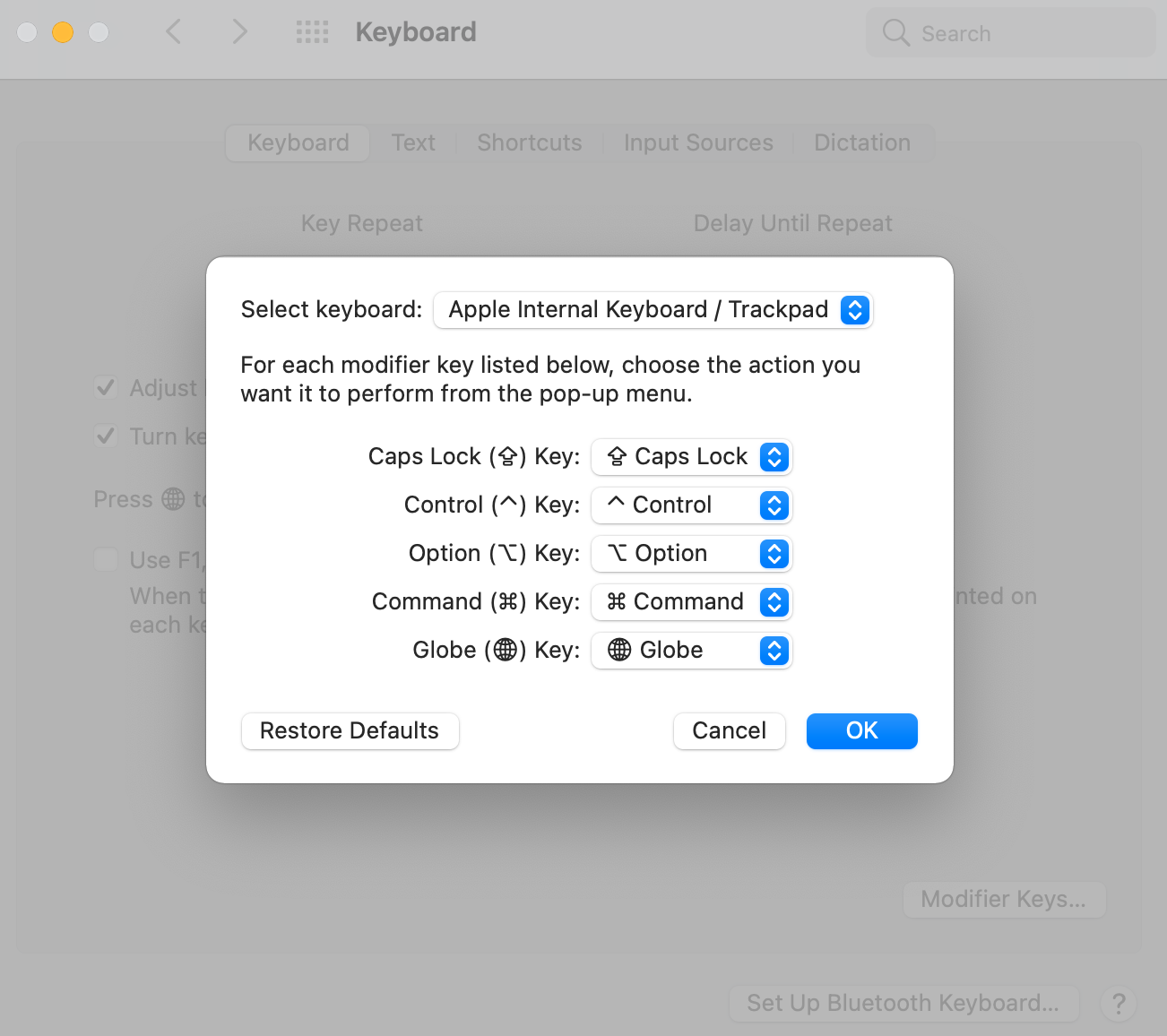Go forward with the right chevron
Image resolution: width=1167 pixels, height=1036 pixels.
[239, 32]
